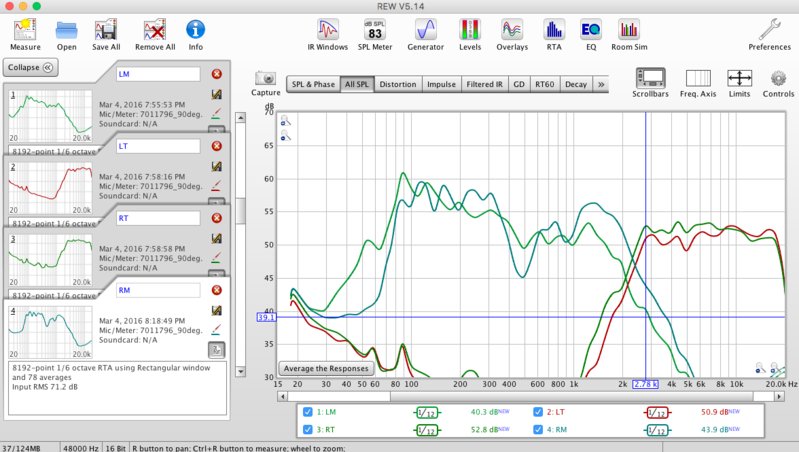Image resolution: width=799 pixels, height=452 pixels.
Task: Click measurement list scroll up arrow
Action: pos(241,117)
